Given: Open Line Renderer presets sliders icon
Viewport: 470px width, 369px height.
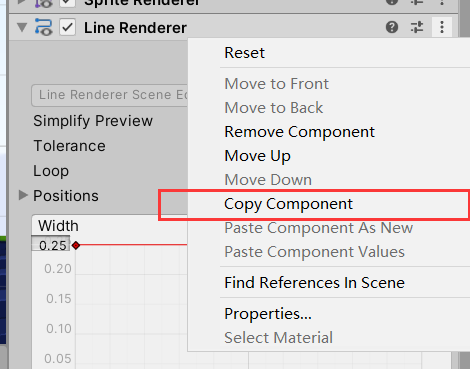Looking at the screenshot, I should (x=417, y=27).
